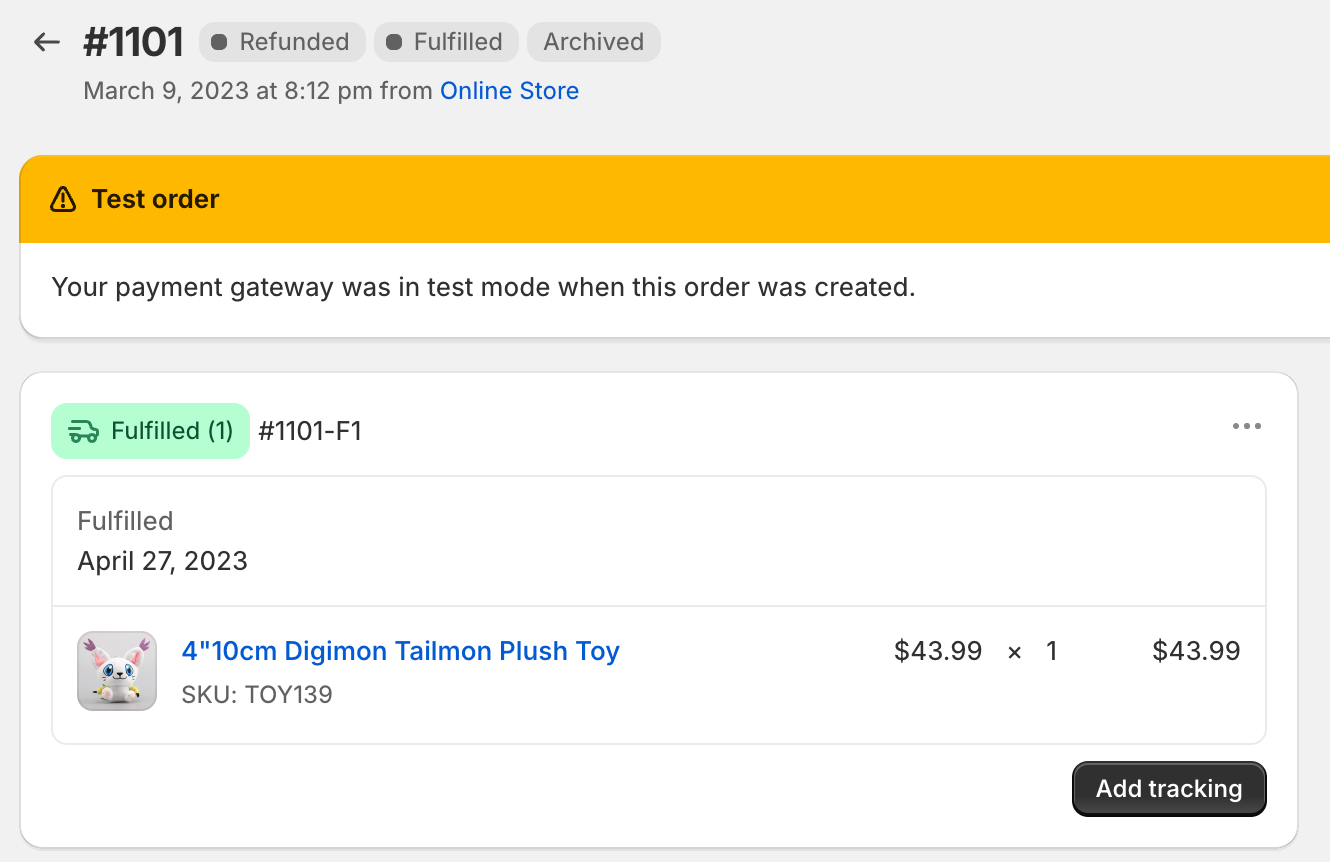
Task: Click the Add tracking button
Action: coord(1168,789)
